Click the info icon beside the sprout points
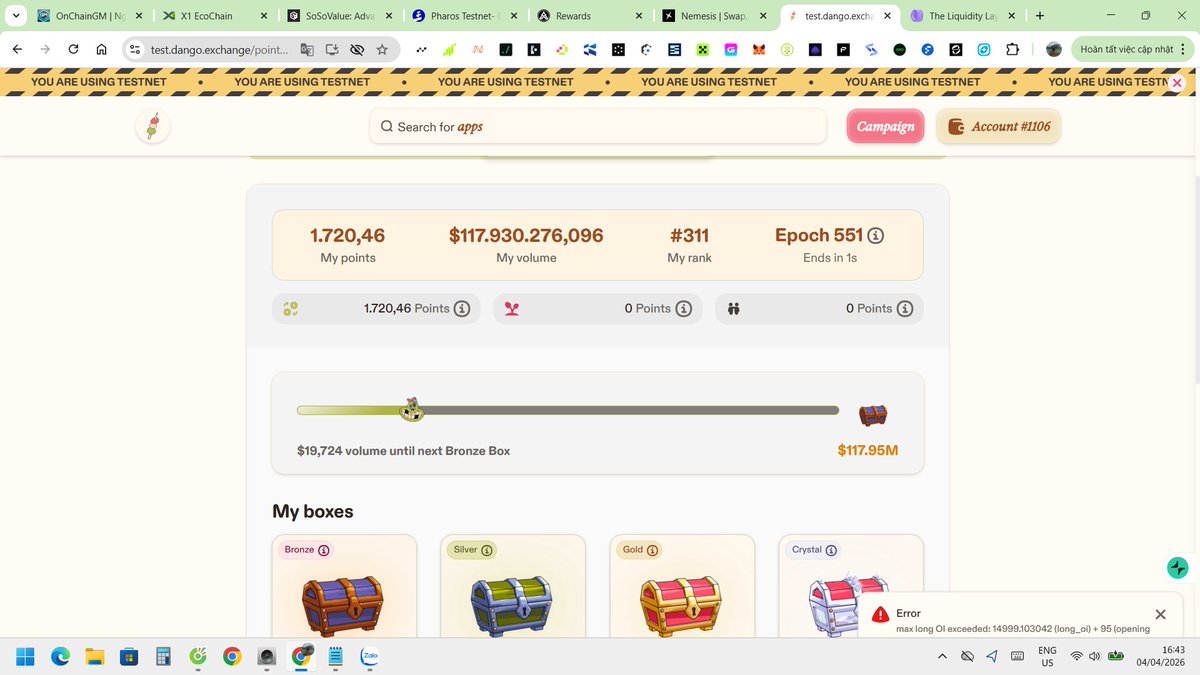Image resolution: width=1200 pixels, height=675 pixels. 684,309
